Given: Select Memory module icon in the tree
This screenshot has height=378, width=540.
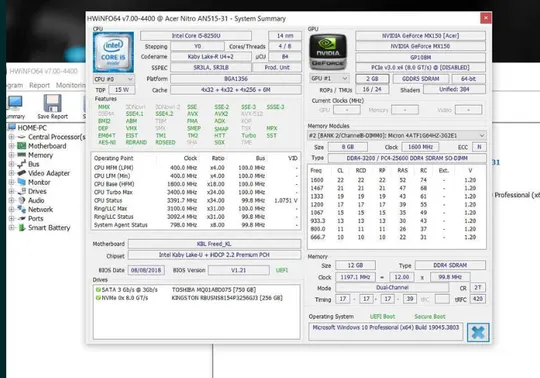Looking at the screenshot, I should click(x=22, y=155).
